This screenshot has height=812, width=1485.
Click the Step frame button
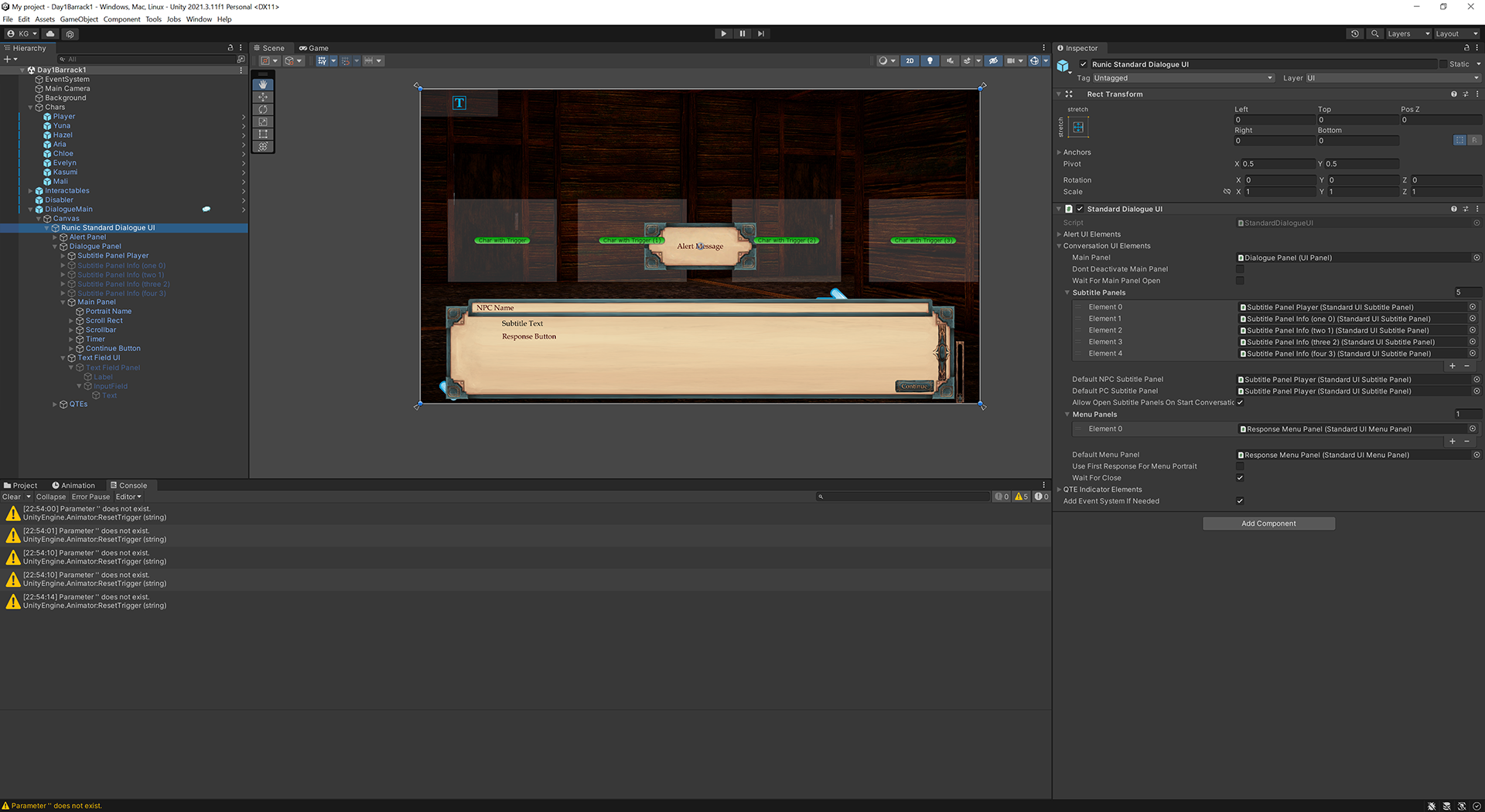tap(761, 33)
